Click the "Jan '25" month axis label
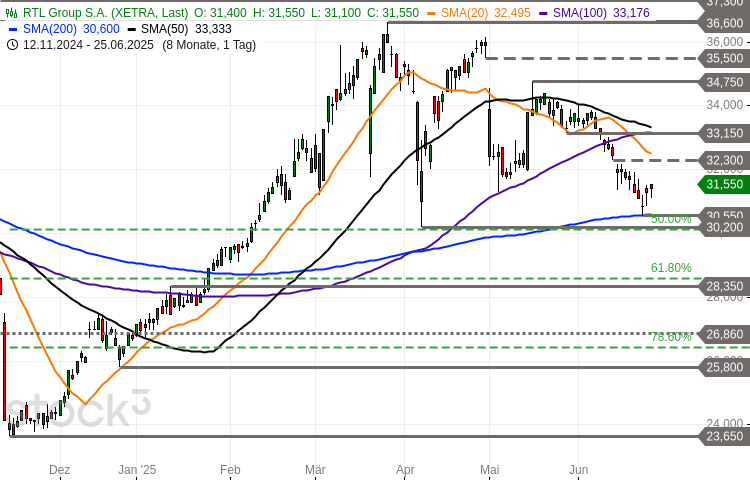Image resolution: width=750 pixels, height=480 pixels. tap(137, 469)
